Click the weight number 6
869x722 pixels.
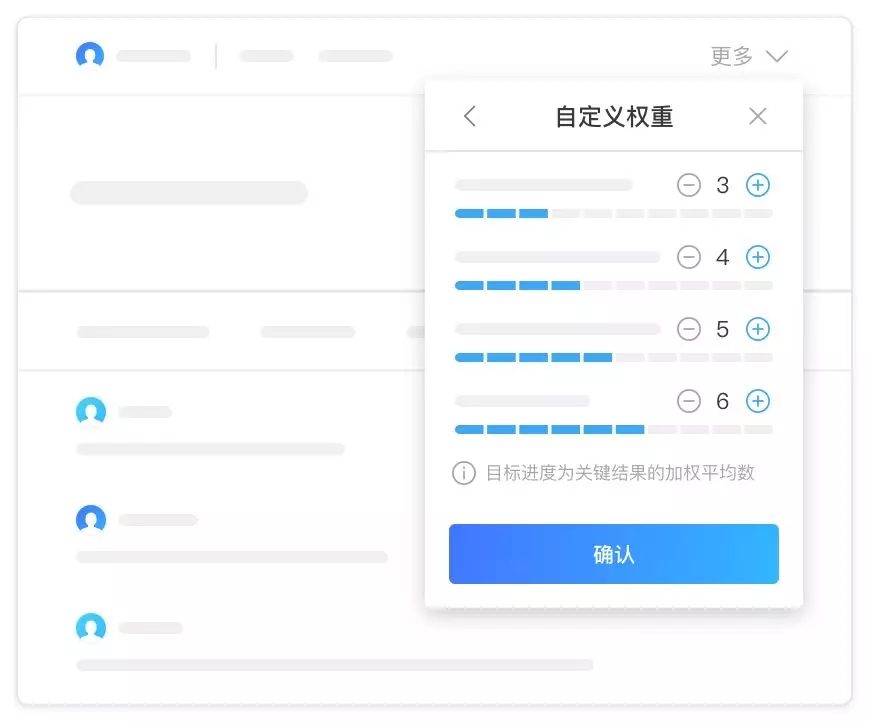[x=723, y=401]
